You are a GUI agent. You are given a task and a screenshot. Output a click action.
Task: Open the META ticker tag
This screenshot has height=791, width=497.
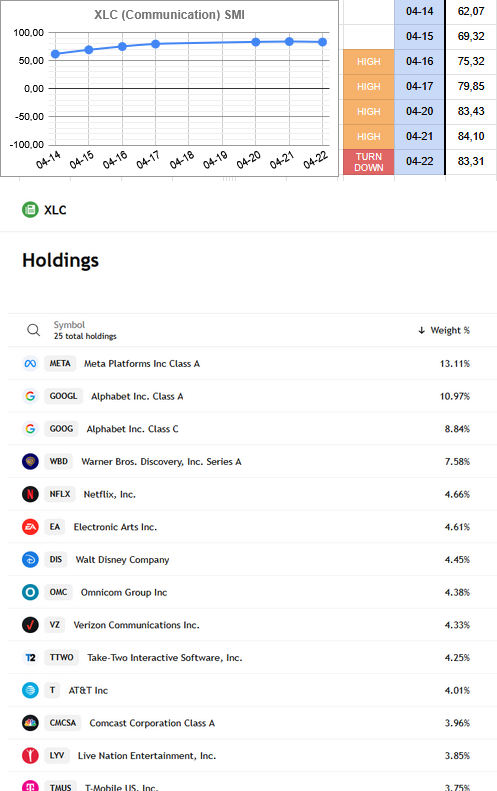pyautogui.click(x=60, y=363)
